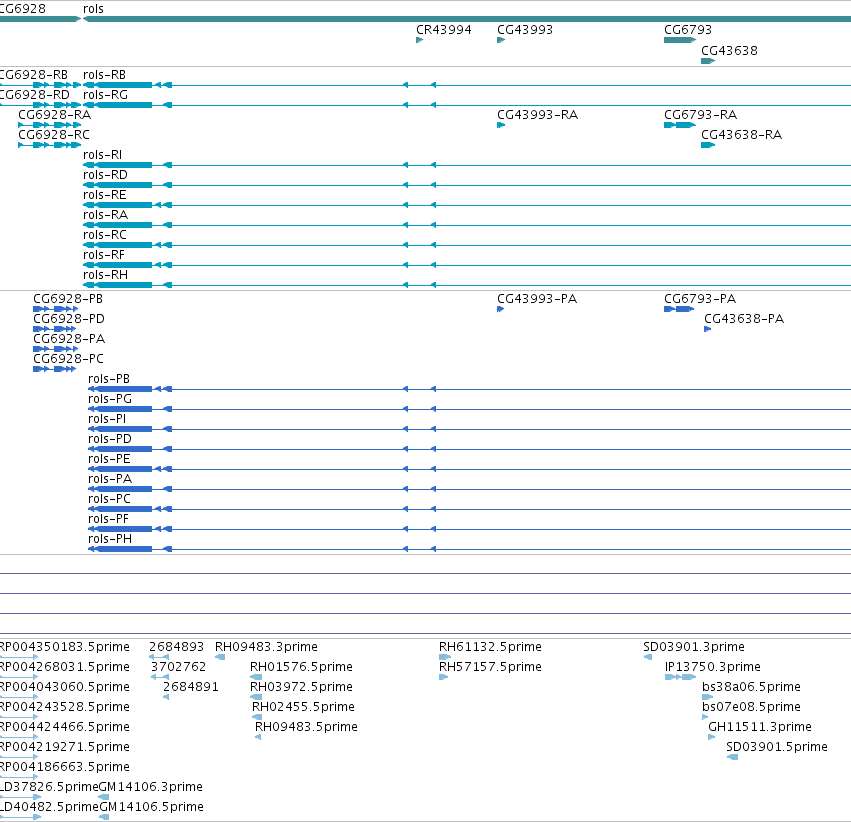This screenshot has width=851, height=822.
Task: Click the bs07e08.5prime EST label
Action: [751, 706]
